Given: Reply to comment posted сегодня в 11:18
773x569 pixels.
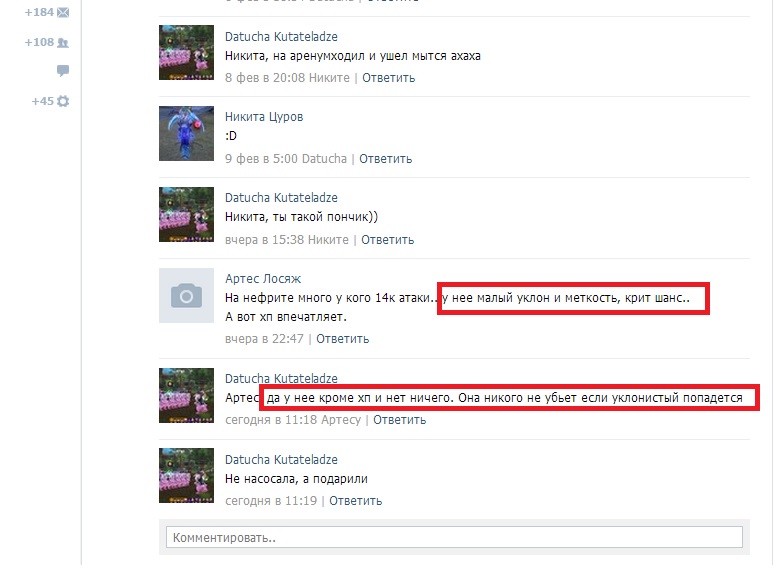Looking at the screenshot, I should coord(399,420).
